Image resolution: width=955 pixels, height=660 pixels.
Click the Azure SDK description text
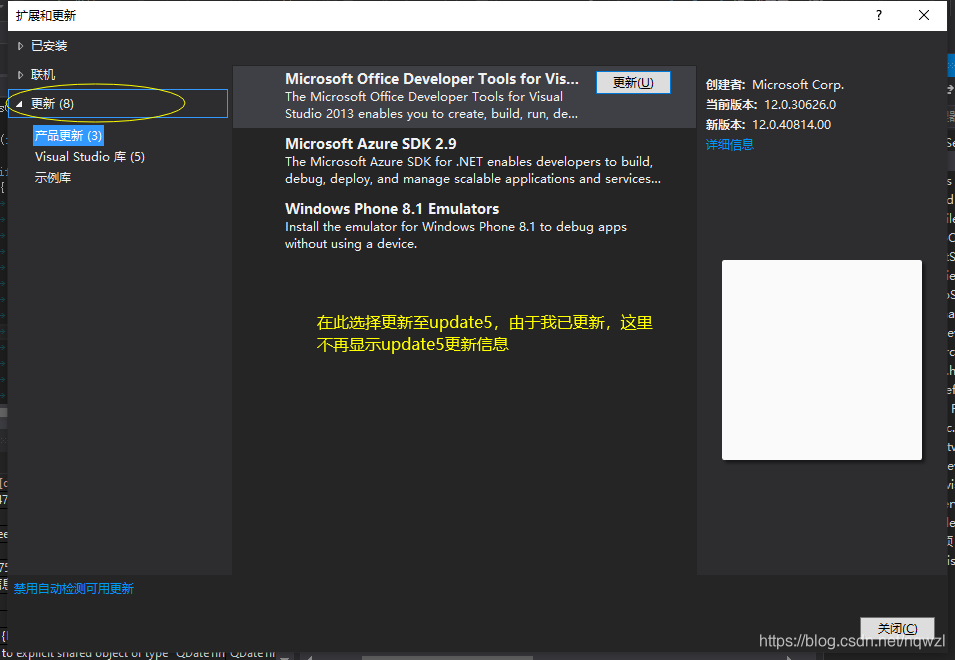[x=473, y=170]
